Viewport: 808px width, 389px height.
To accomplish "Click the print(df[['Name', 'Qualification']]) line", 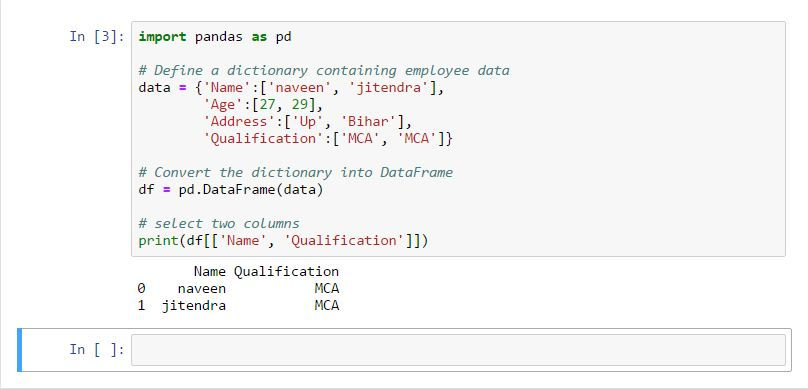I will [283, 241].
